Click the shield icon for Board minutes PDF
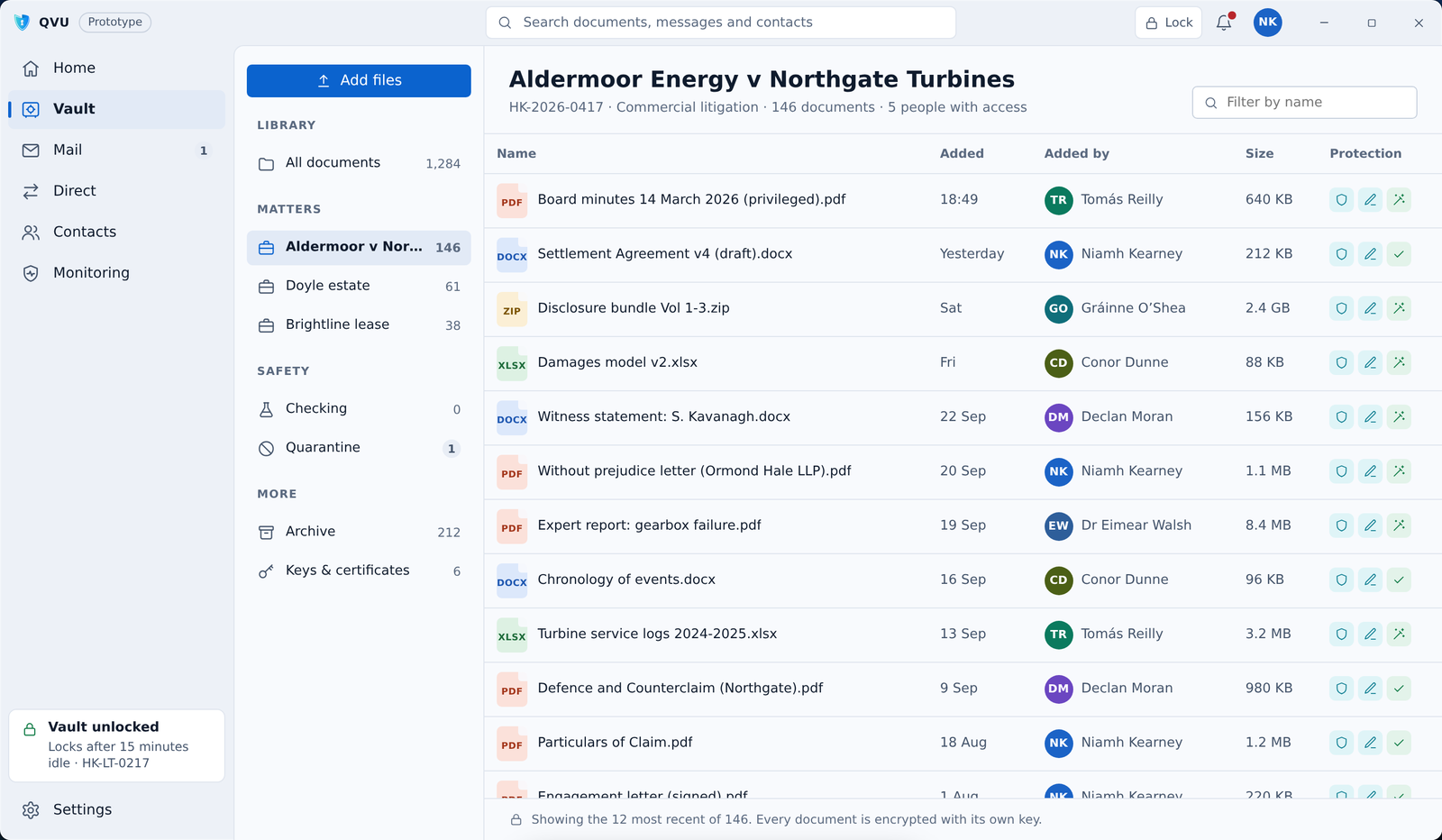 click(x=1341, y=200)
